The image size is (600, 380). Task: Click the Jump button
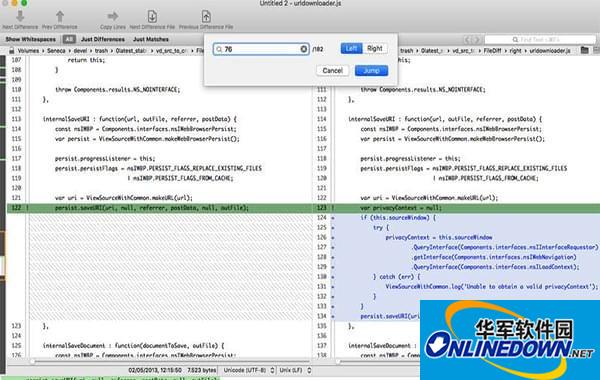pyautogui.click(x=371, y=70)
